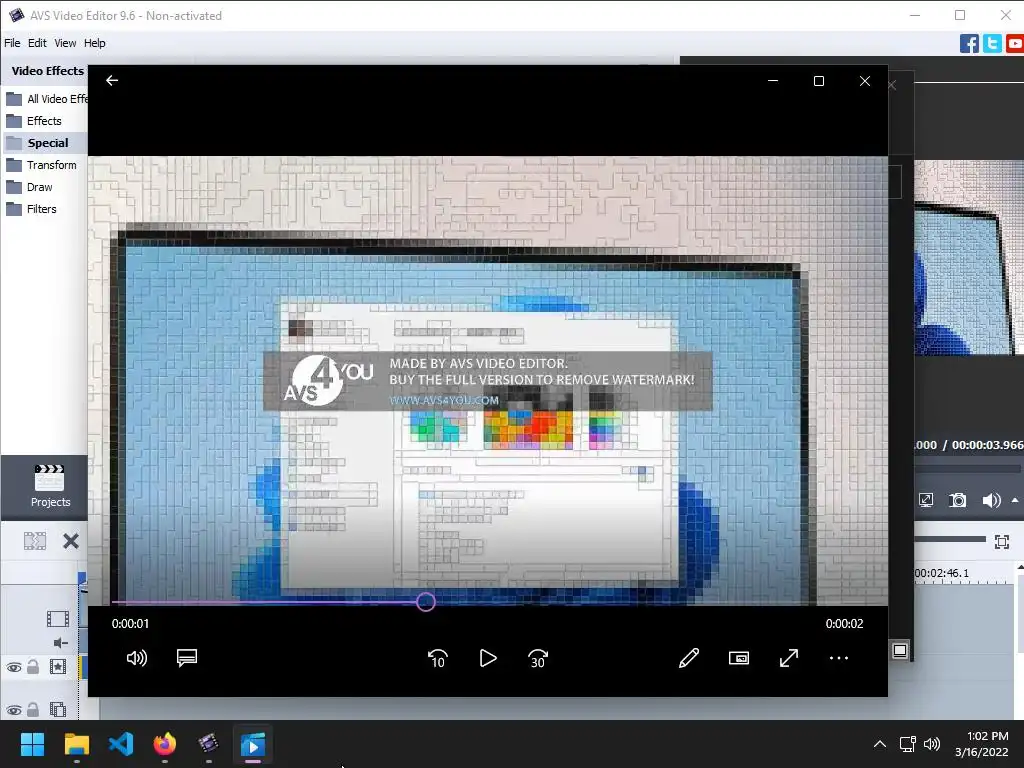Screen dimensions: 1024x768
Task: Open the network icon in system tray
Action: point(907,744)
